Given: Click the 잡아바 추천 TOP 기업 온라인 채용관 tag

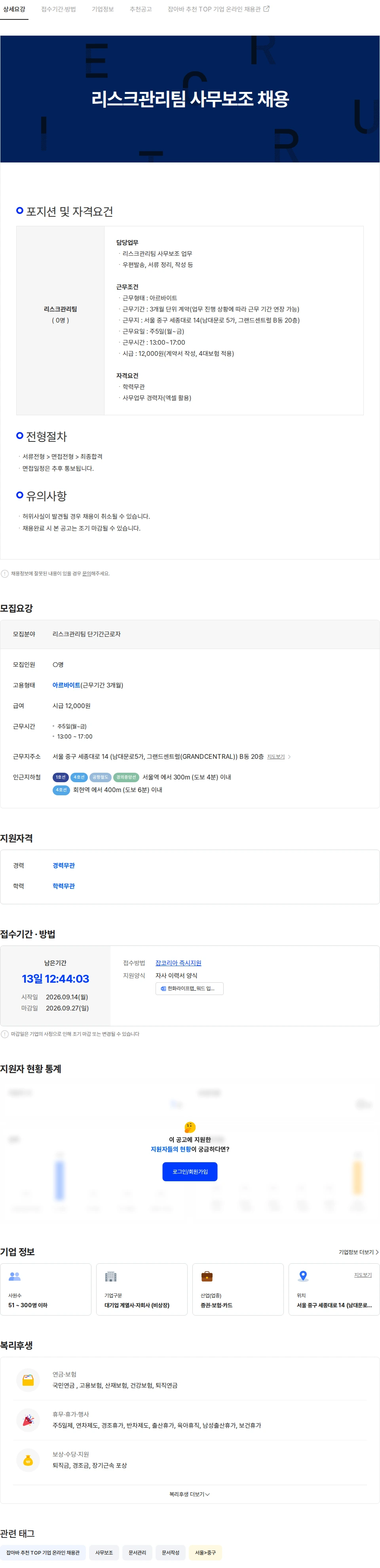Looking at the screenshot, I should coord(43,1553).
